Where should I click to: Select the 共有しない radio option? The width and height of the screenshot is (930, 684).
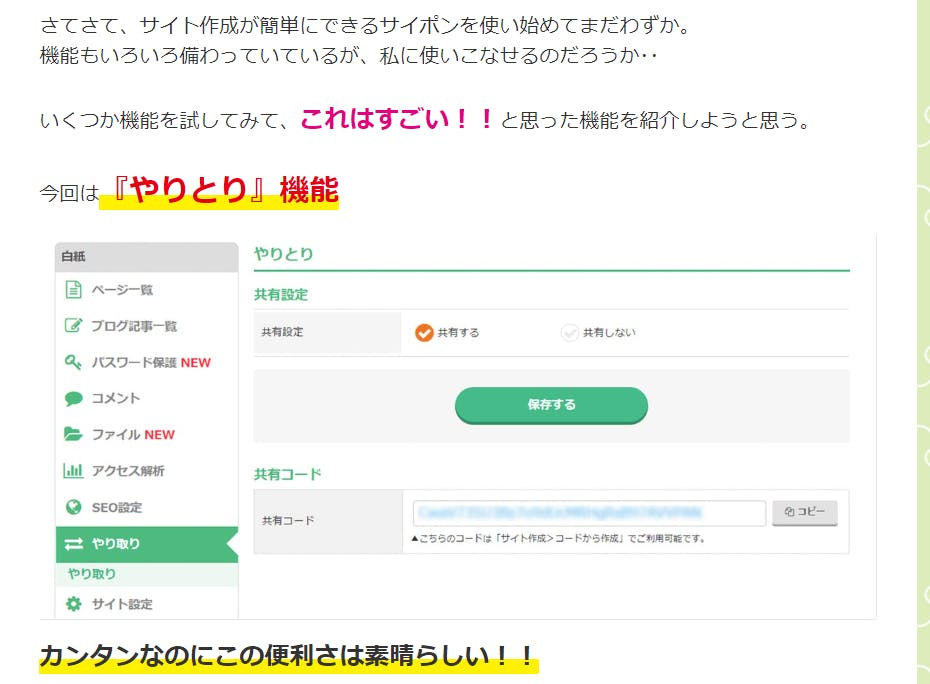click(570, 332)
